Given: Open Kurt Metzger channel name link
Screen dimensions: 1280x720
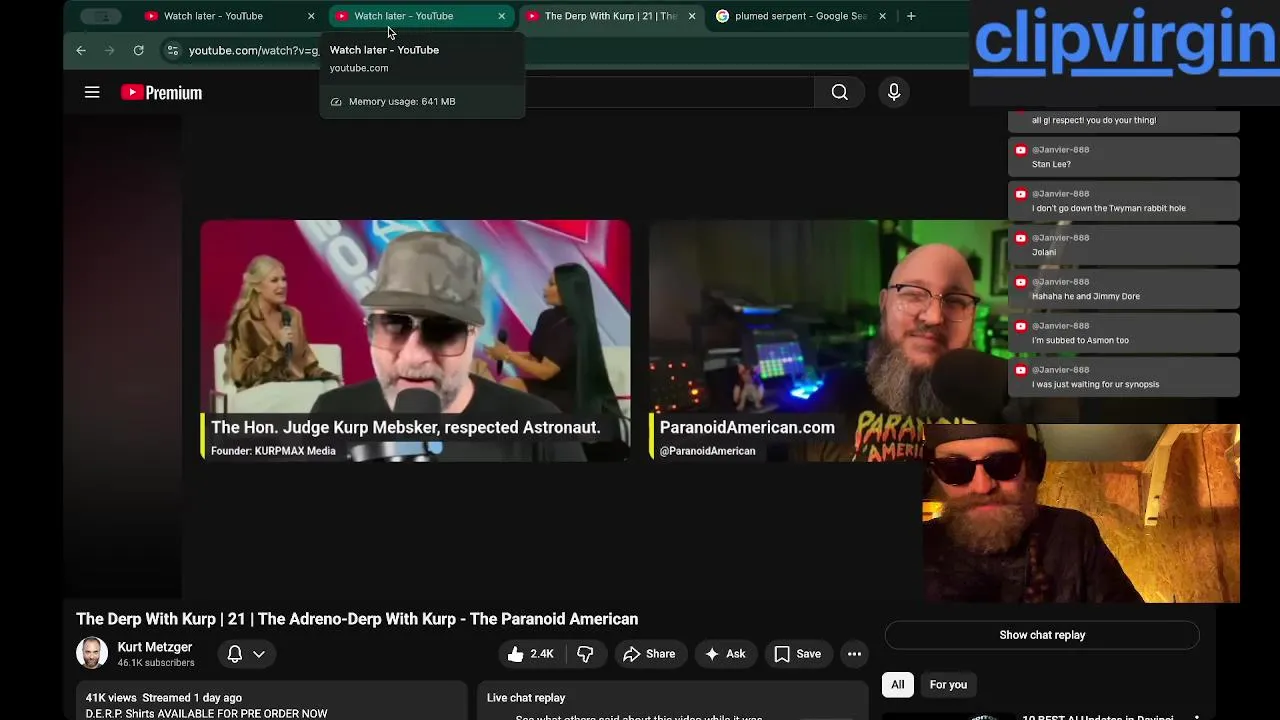Looking at the screenshot, I should click(x=155, y=647).
